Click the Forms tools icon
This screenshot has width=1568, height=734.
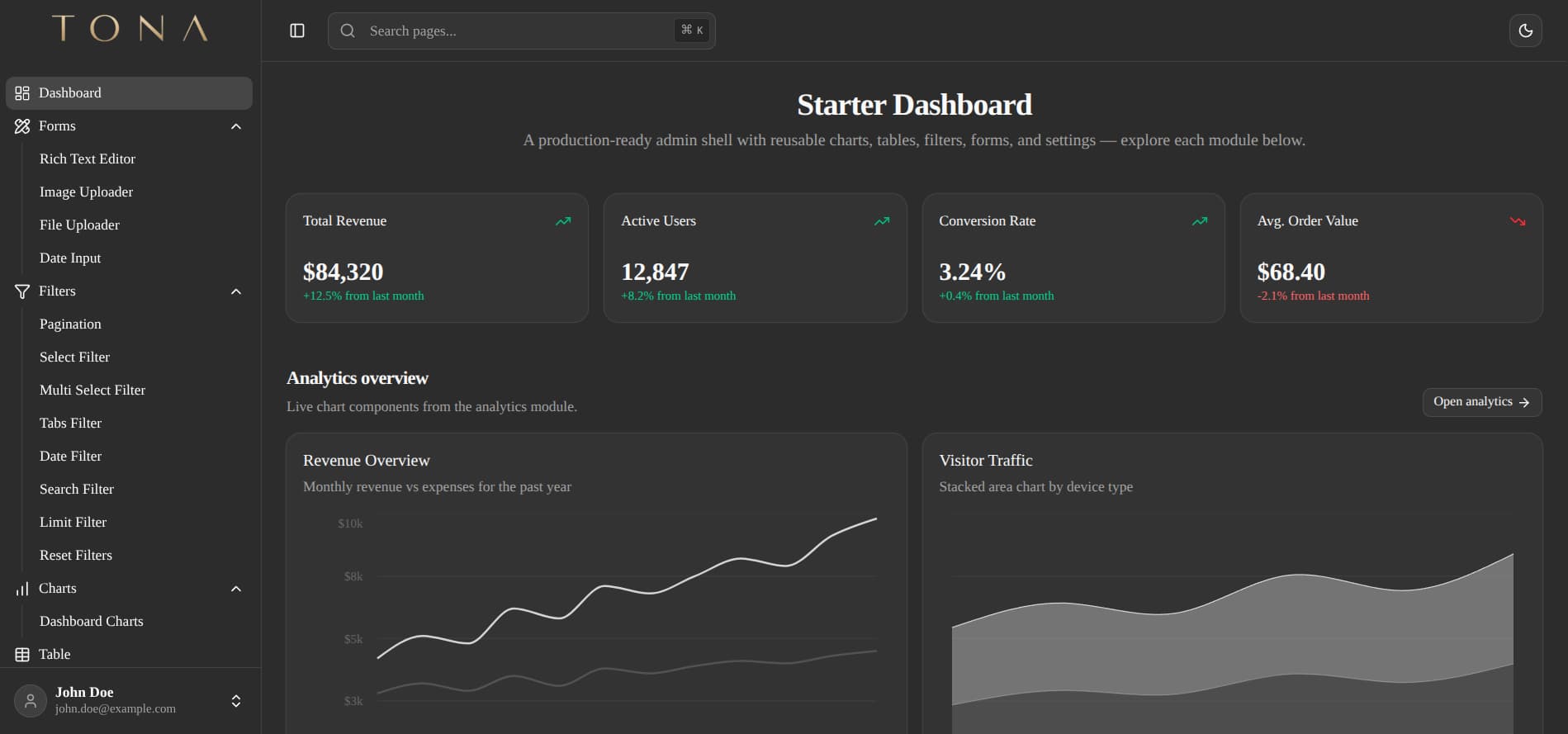point(22,126)
